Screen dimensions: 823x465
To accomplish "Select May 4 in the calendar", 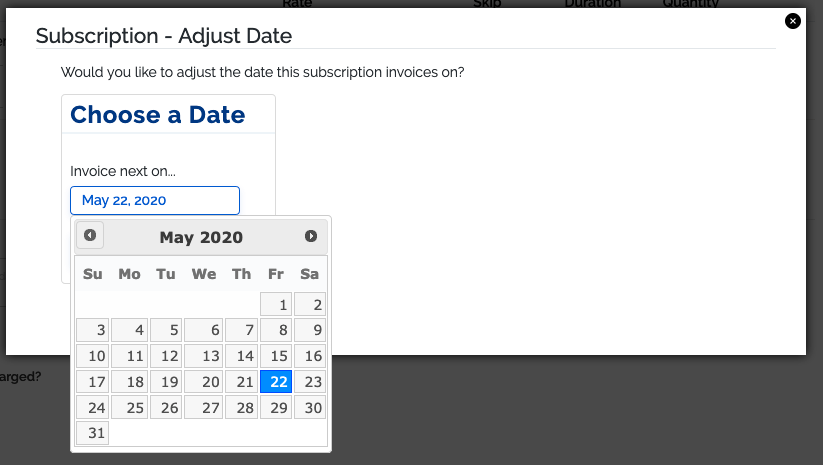I will (130, 330).
